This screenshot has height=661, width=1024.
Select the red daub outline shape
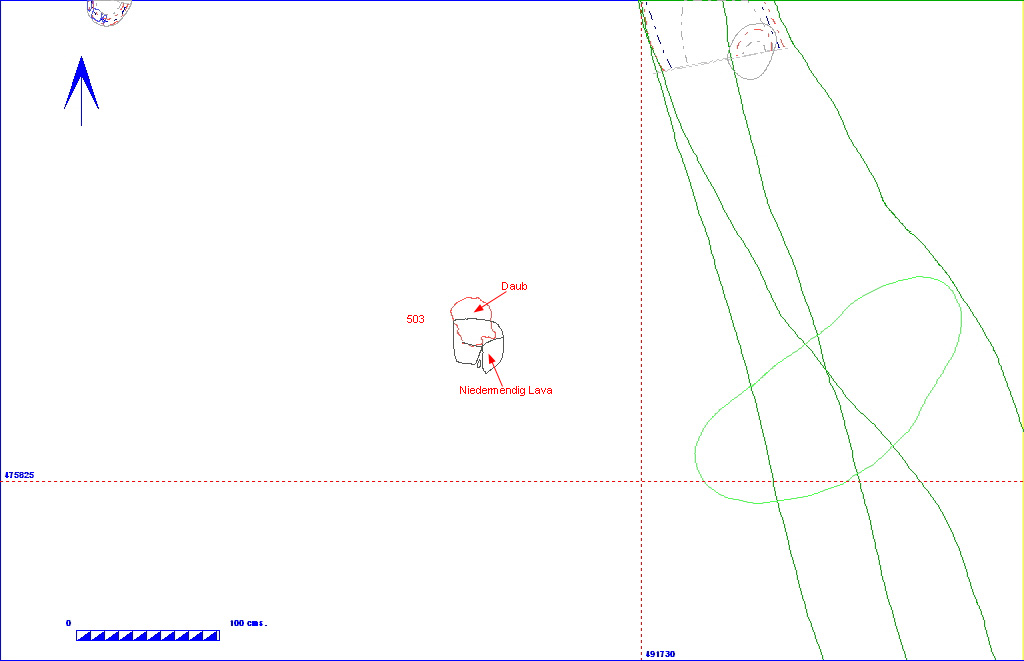point(471,320)
